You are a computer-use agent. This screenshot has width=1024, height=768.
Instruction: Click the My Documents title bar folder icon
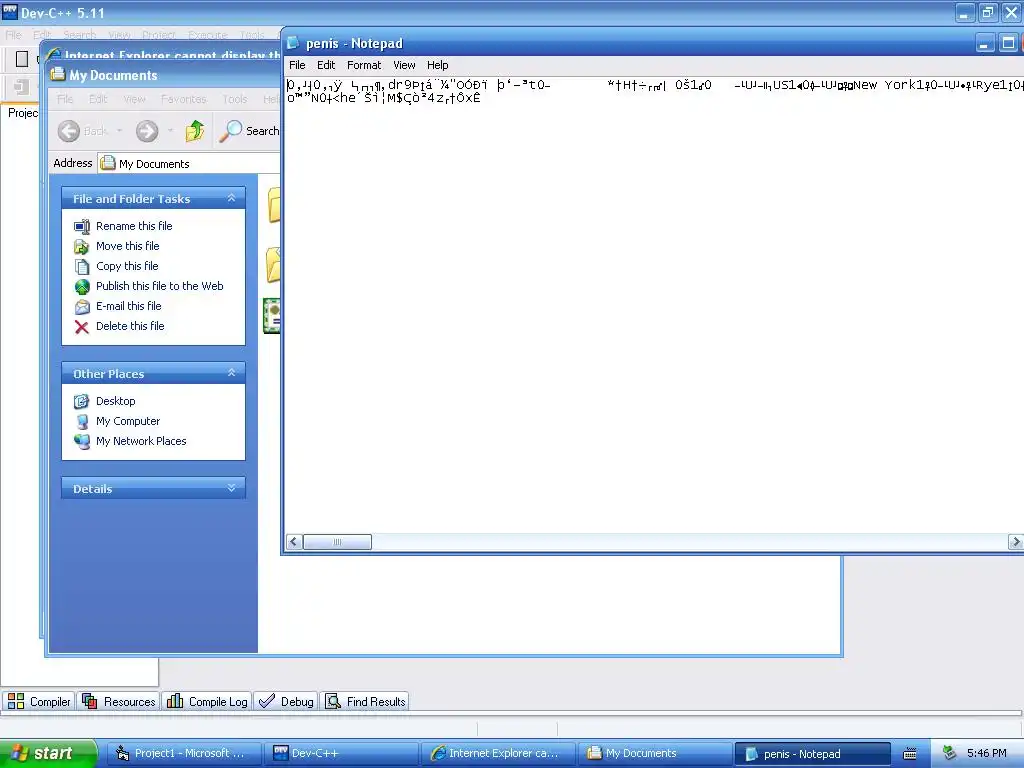[x=57, y=74]
